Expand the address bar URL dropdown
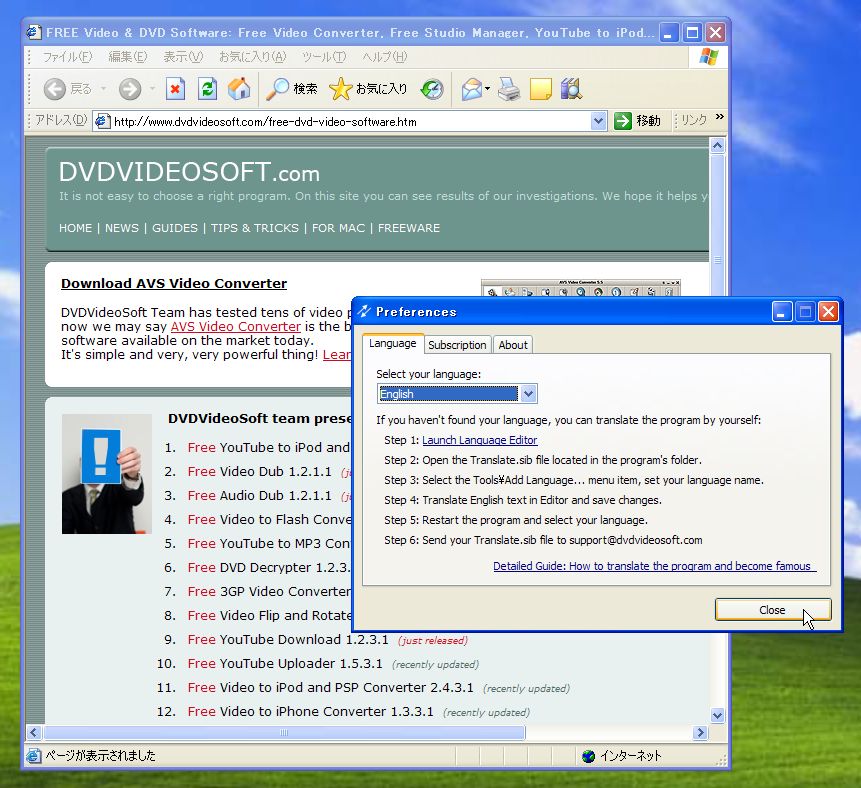 (x=599, y=121)
